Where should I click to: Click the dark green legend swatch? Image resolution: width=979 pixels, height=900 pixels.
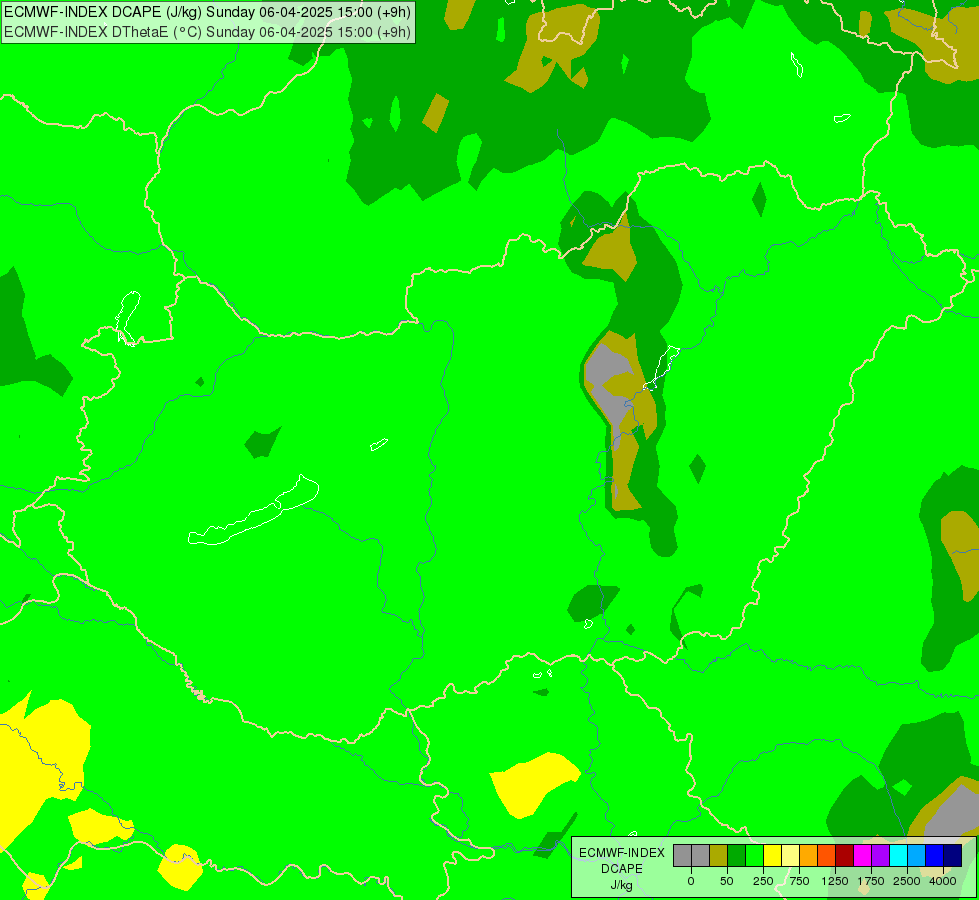click(737, 856)
